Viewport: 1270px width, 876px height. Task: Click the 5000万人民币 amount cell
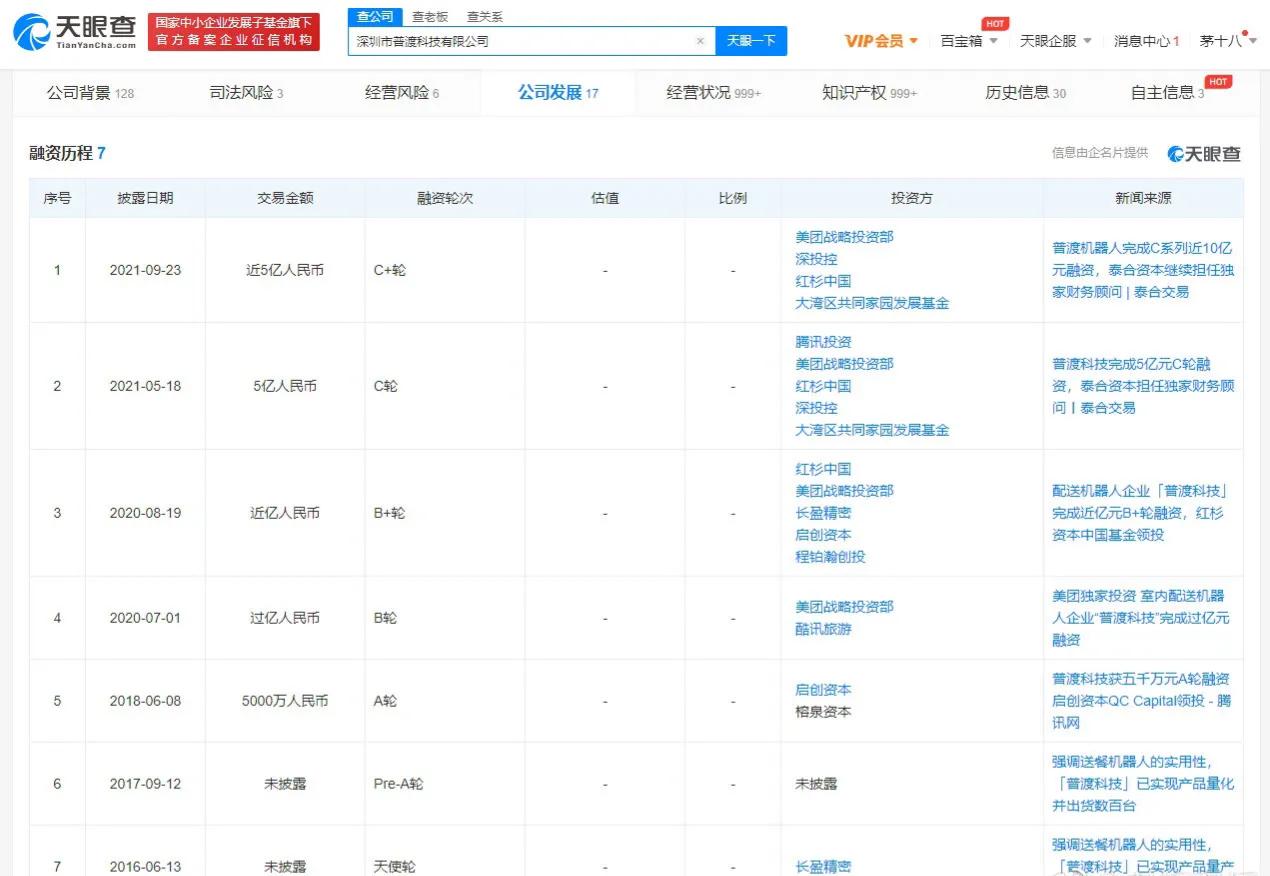(x=285, y=701)
